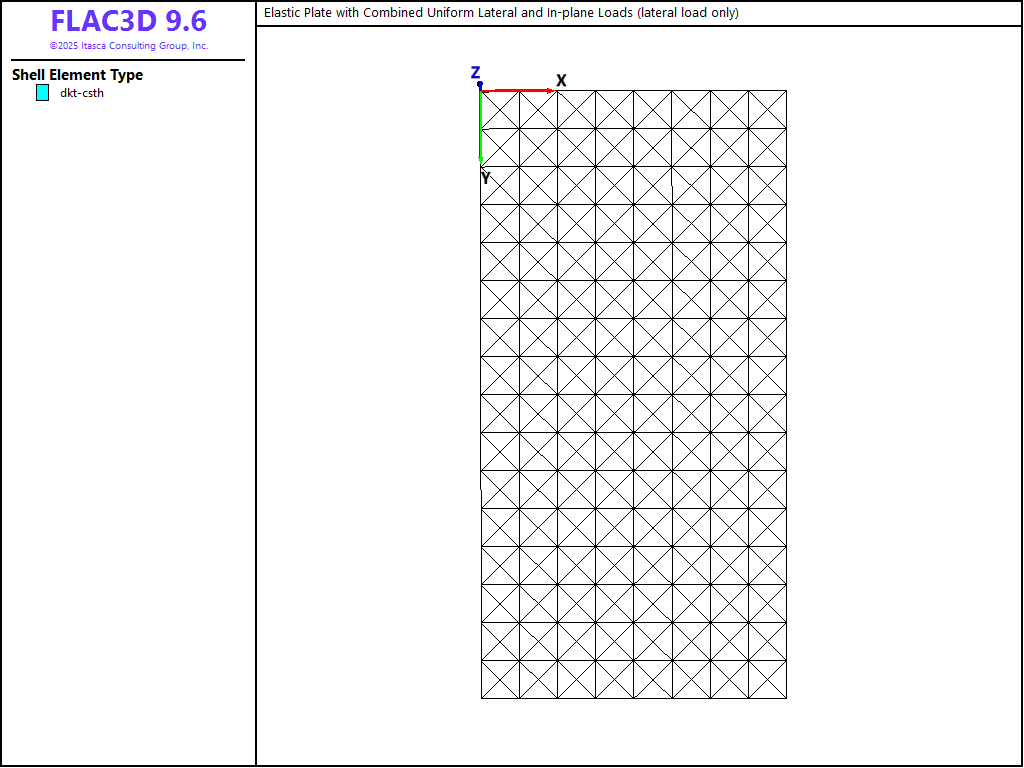Open the Itasca Consulting Group copyright link
The height and width of the screenshot is (768, 1024).
[128, 46]
